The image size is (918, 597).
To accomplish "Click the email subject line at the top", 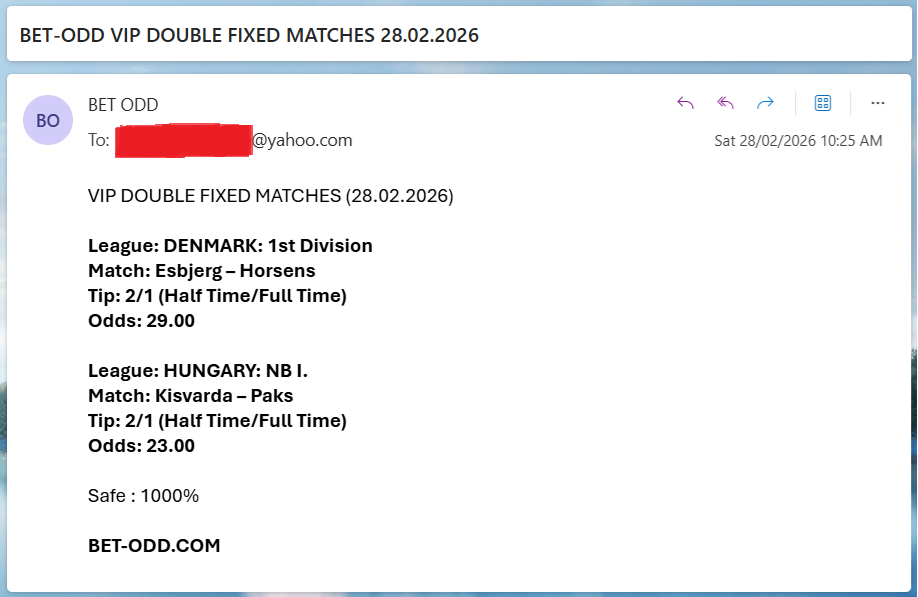I will (x=249, y=35).
